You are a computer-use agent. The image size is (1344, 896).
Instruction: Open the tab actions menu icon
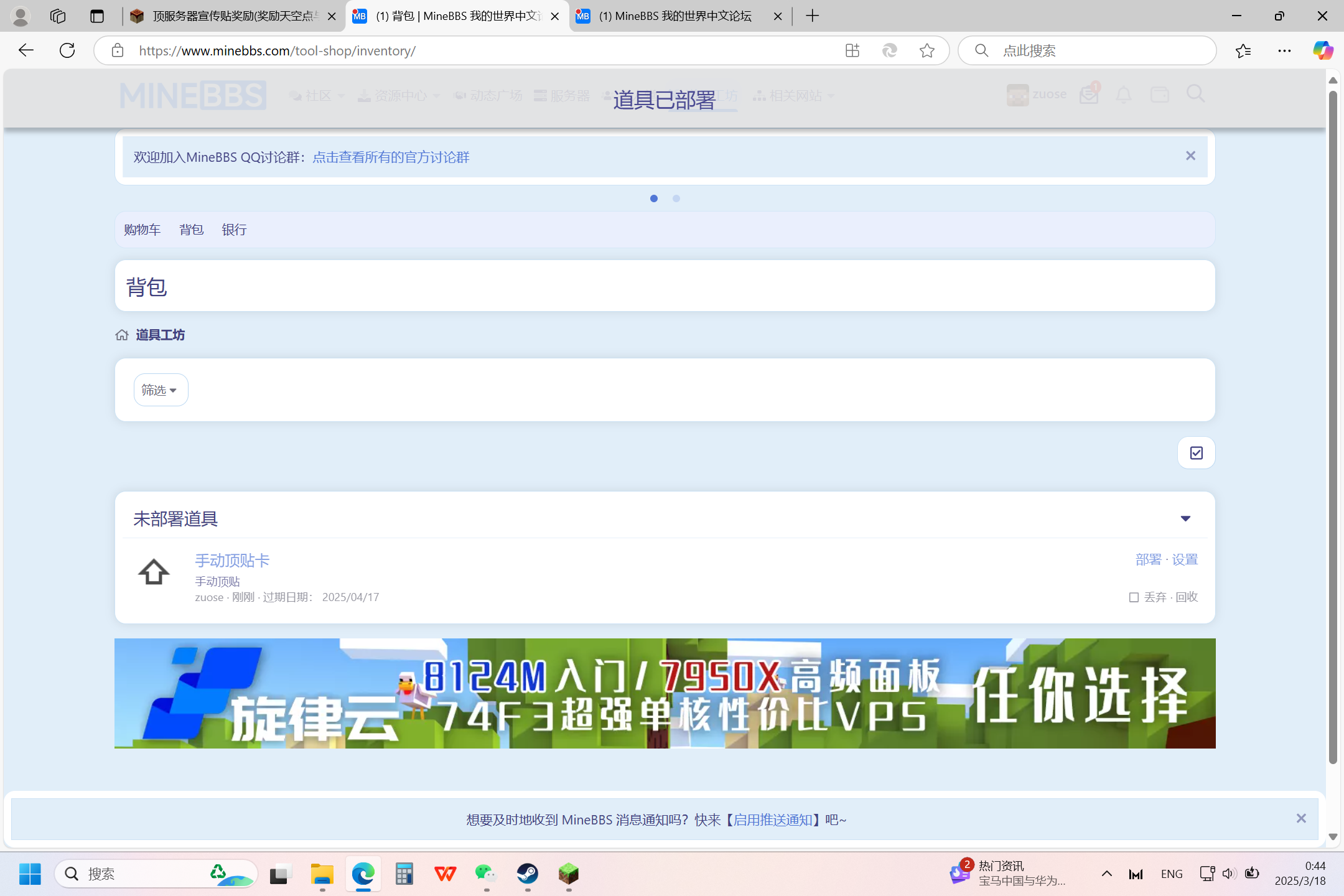tap(97, 16)
